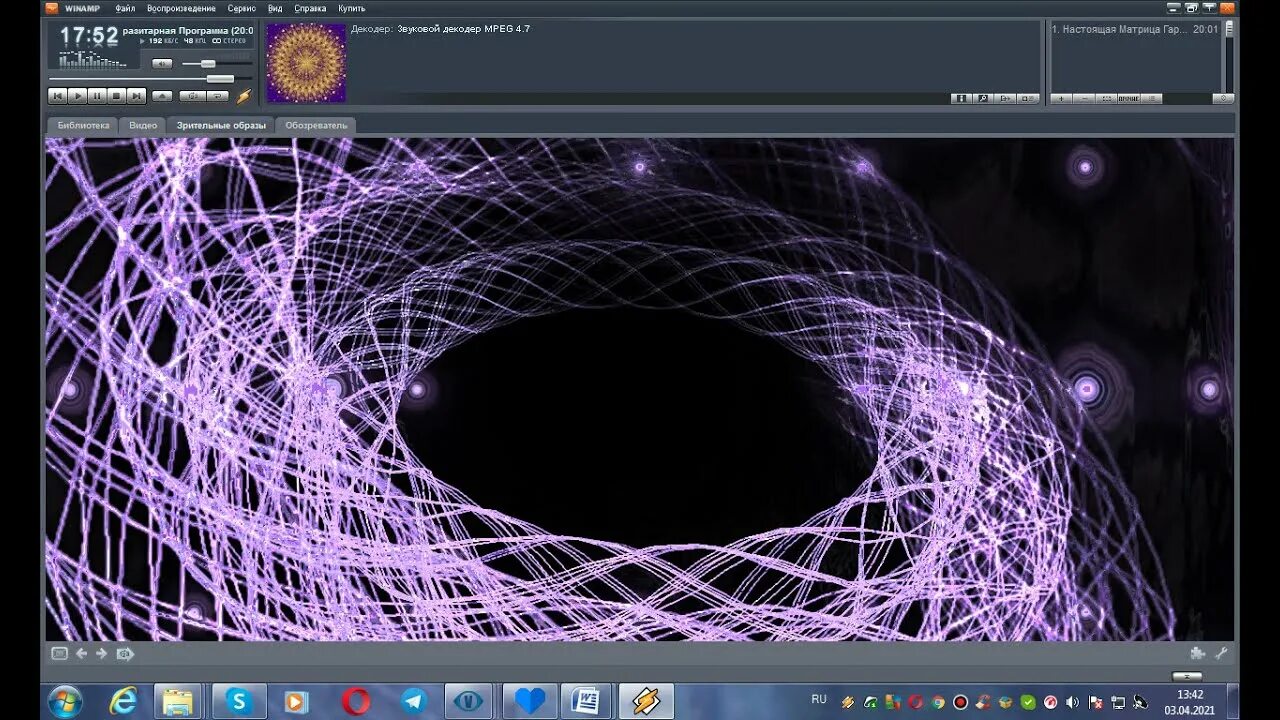Open the Обозреватель tab
1280x720 pixels.
316,125
